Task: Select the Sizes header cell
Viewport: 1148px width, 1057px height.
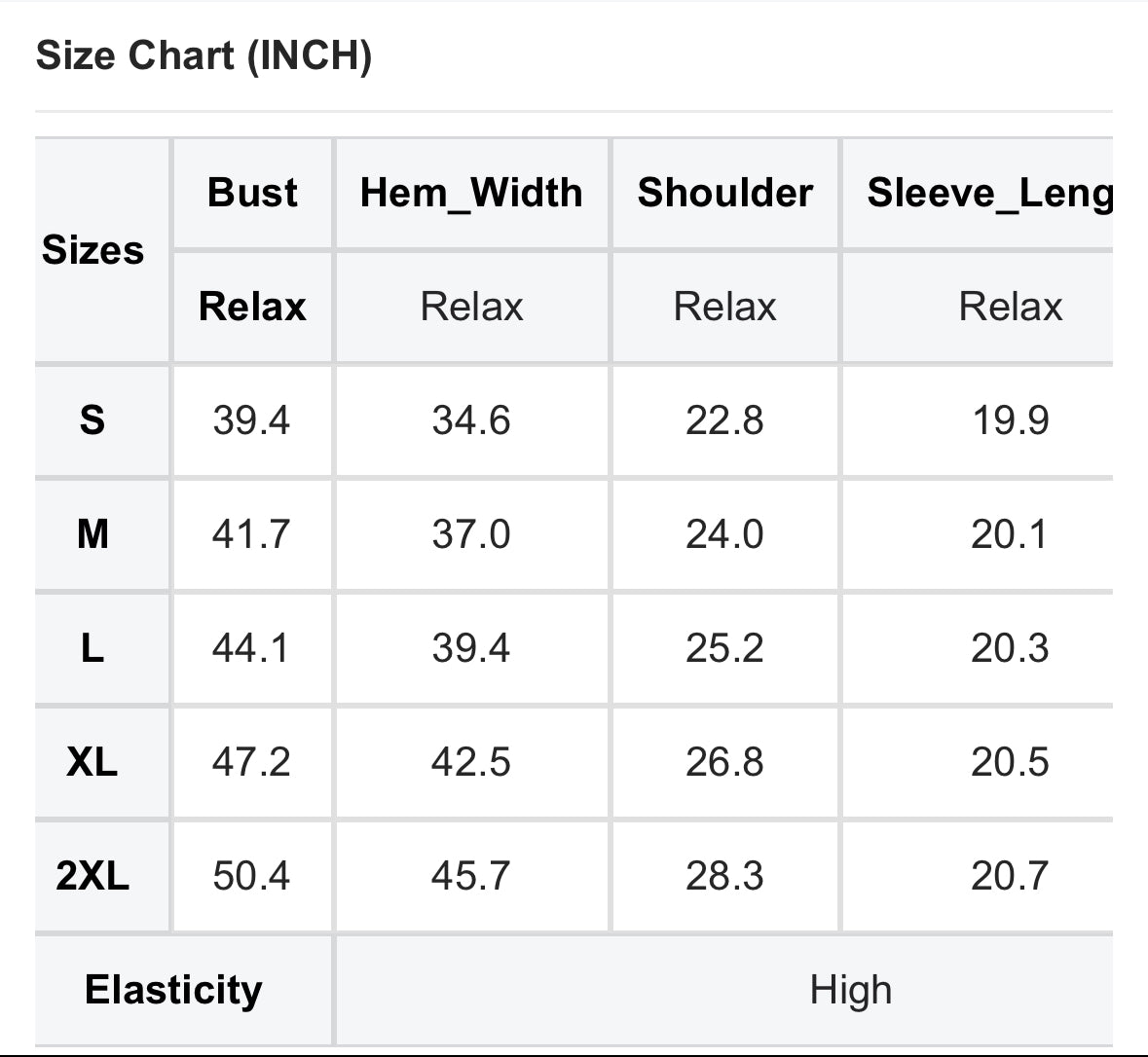Action: (x=93, y=249)
